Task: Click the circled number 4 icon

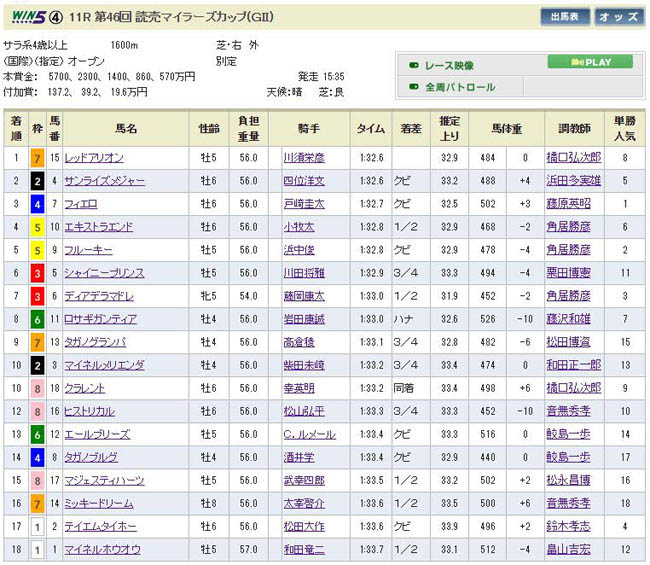Action: [59, 17]
